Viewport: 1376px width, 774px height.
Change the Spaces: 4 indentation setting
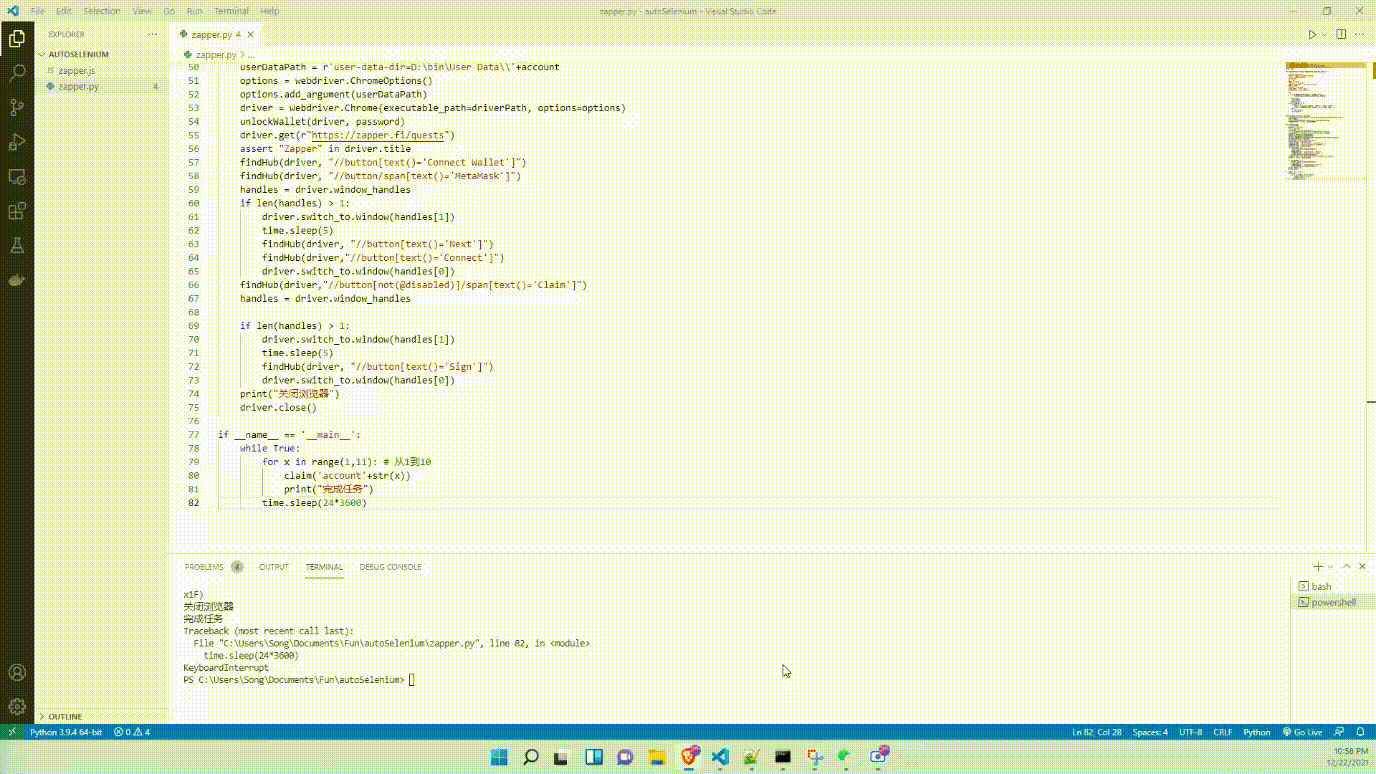pyautogui.click(x=1150, y=732)
